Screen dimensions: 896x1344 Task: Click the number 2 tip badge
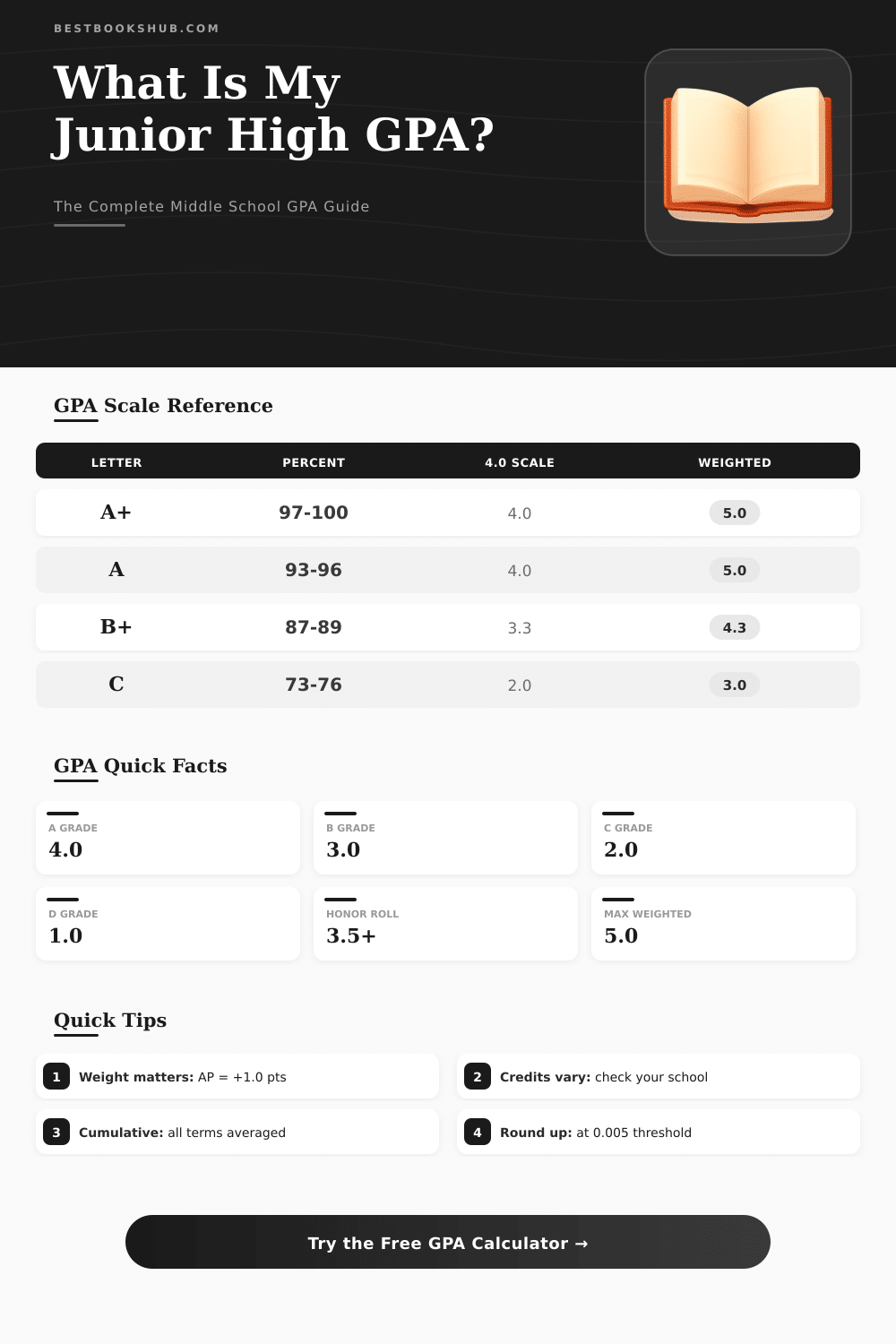coord(478,1077)
